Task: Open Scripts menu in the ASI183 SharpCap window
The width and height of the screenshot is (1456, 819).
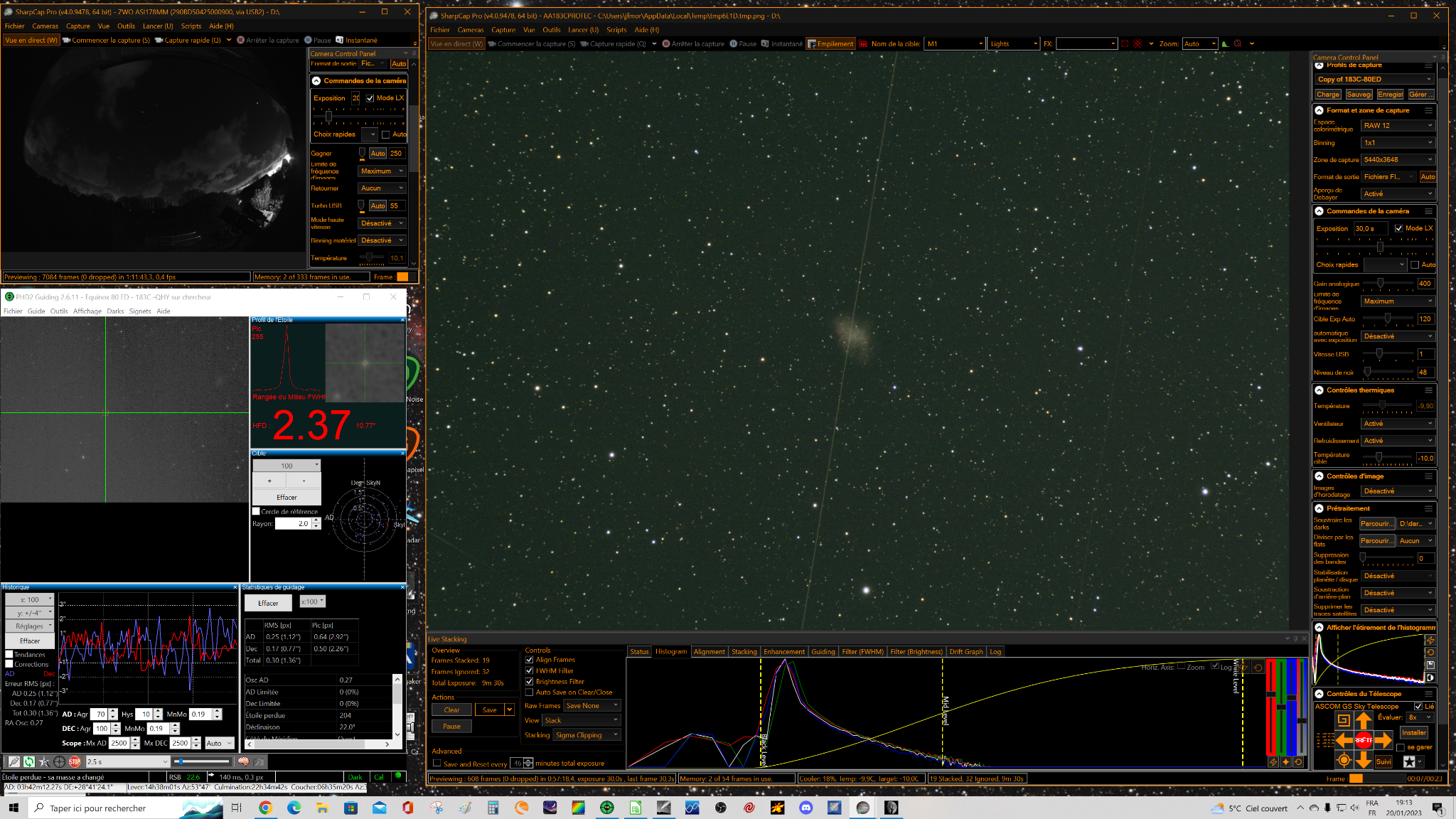Action: coord(616,30)
